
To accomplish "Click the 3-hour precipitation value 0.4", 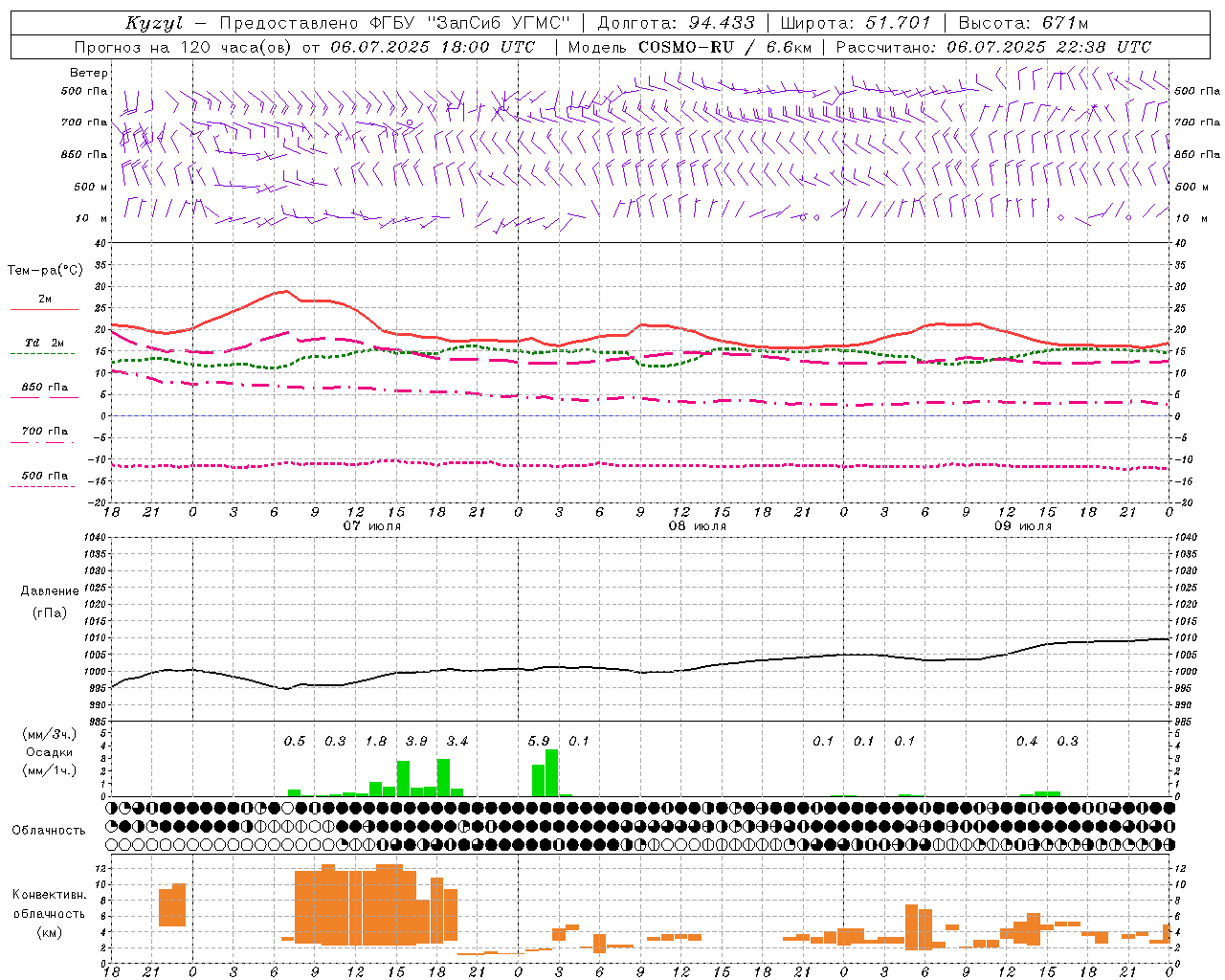I will [x=1027, y=741].
